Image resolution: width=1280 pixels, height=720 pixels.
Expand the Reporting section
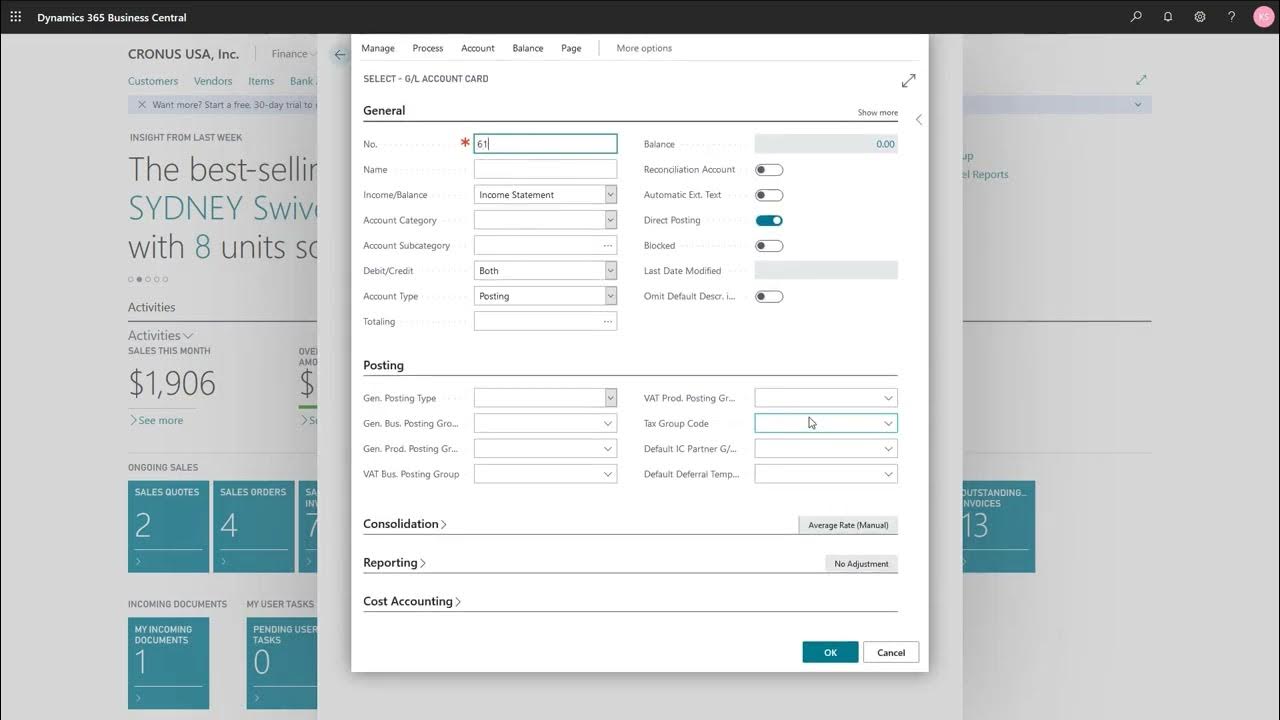[x=395, y=563]
